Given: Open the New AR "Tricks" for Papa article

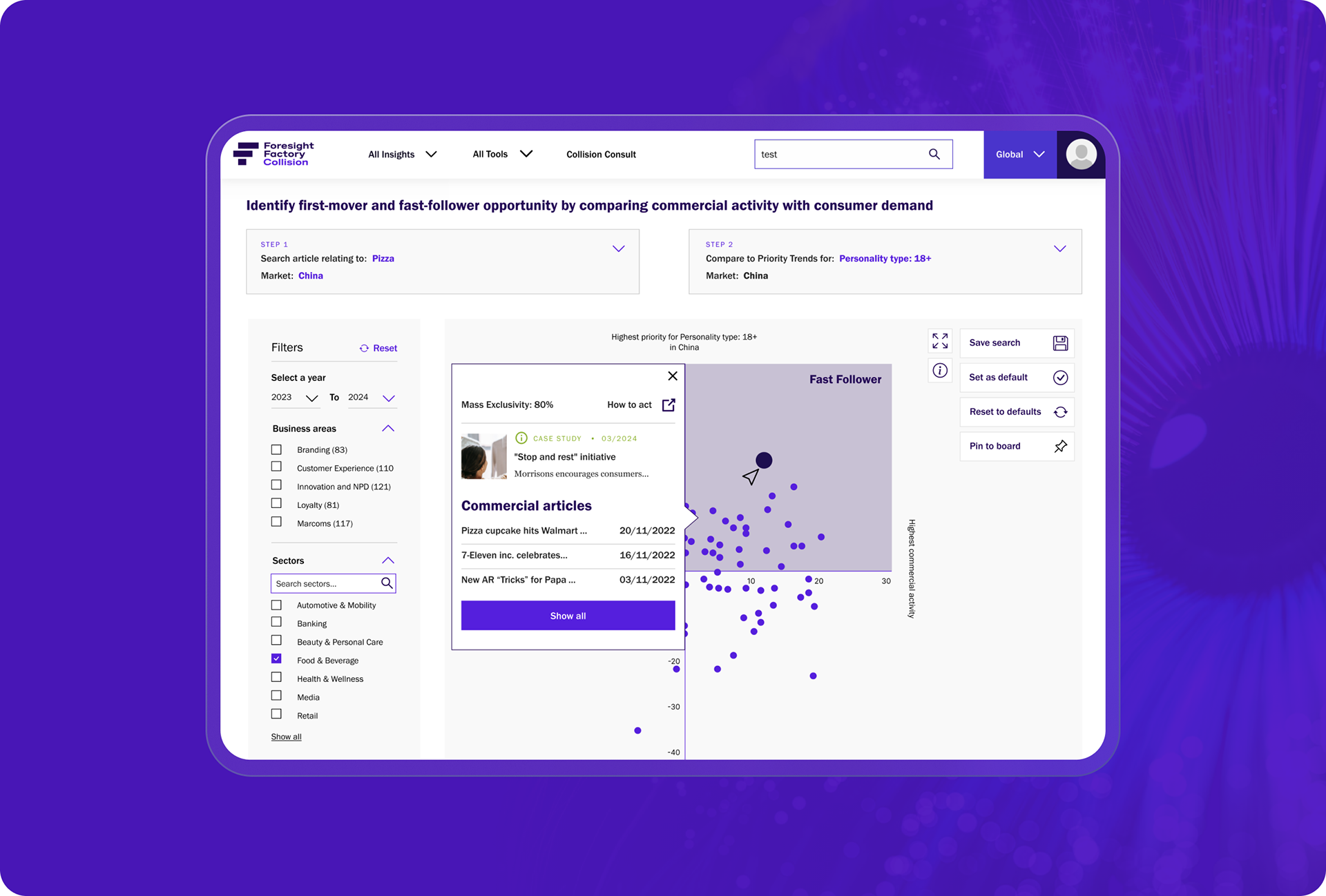Looking at the screenshot, I should (519, 580).
